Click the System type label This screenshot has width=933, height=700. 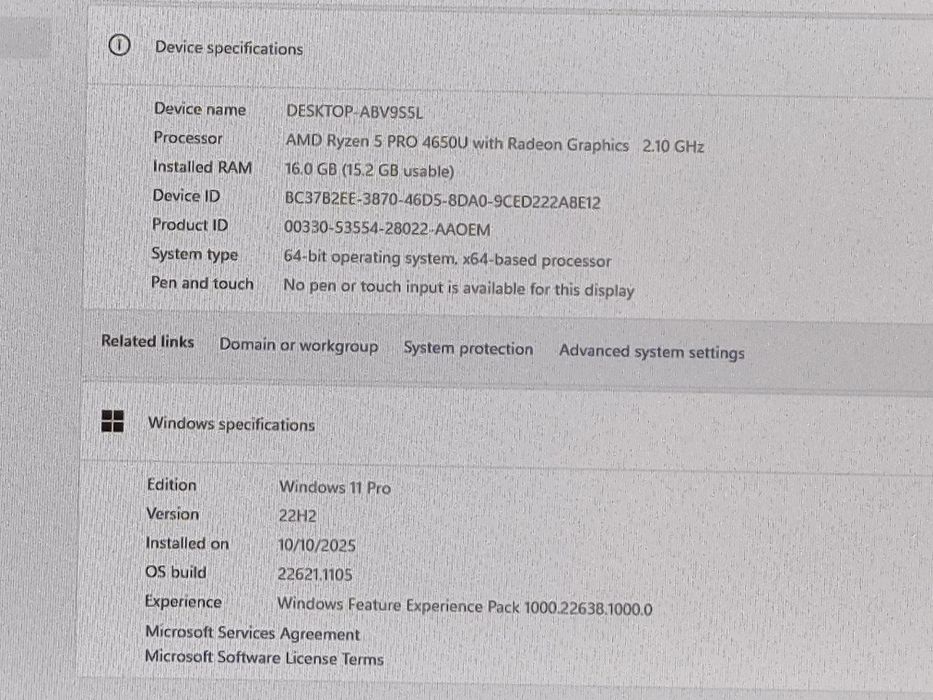(195, 254)
